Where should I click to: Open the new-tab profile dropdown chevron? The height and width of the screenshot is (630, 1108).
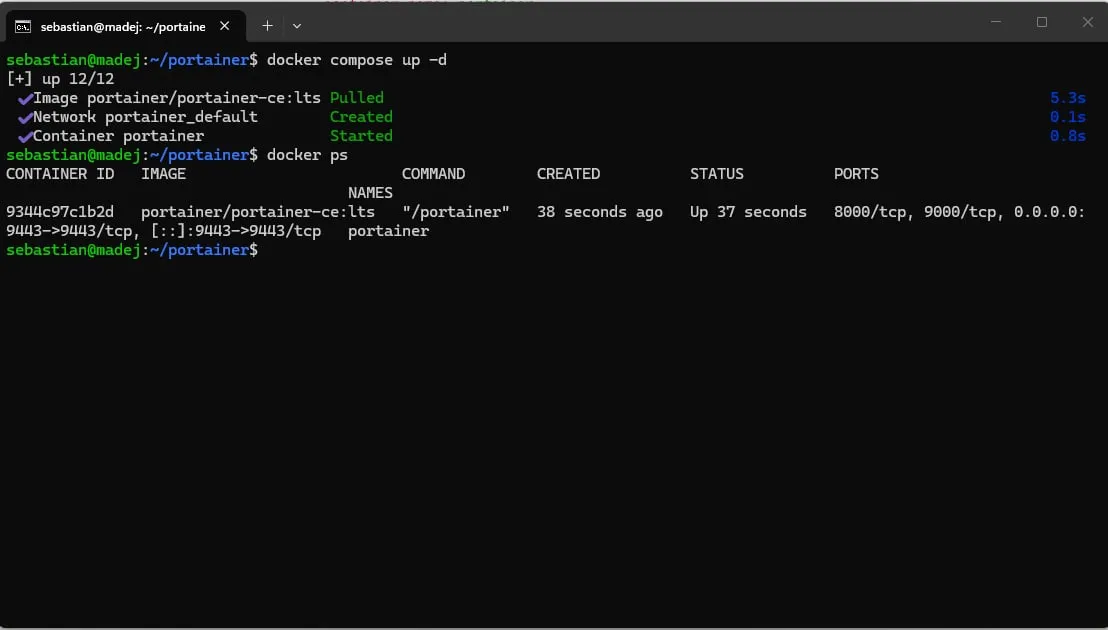pos(297,26)
